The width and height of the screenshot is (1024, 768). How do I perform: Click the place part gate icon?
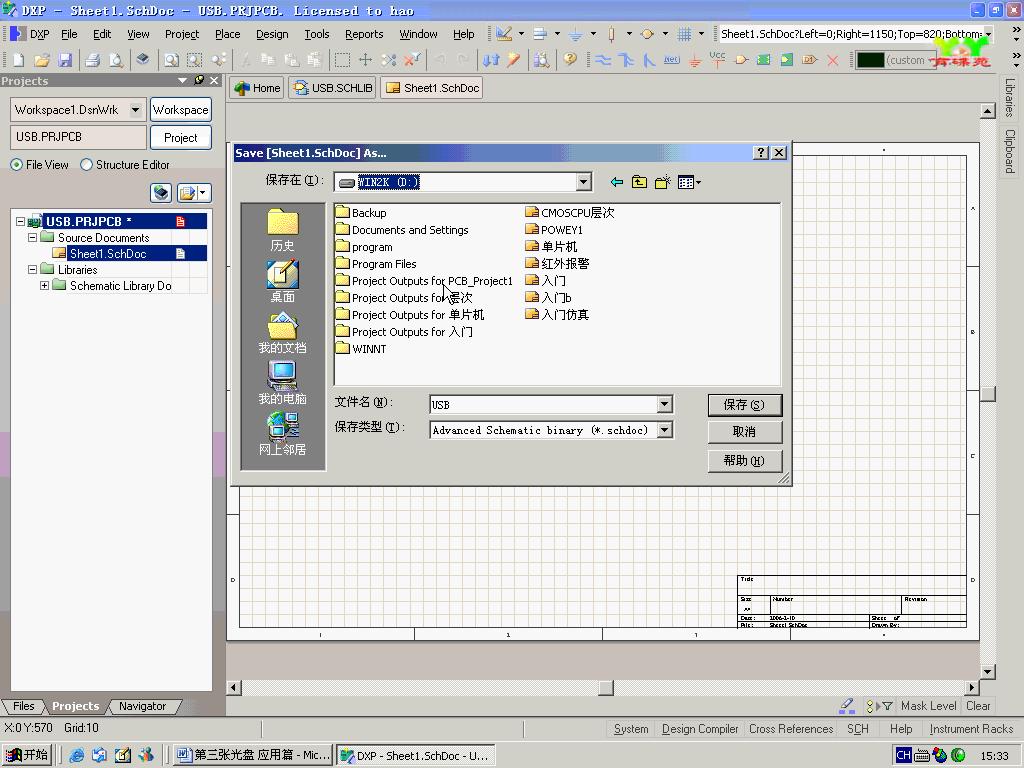[x=741, y=60]
